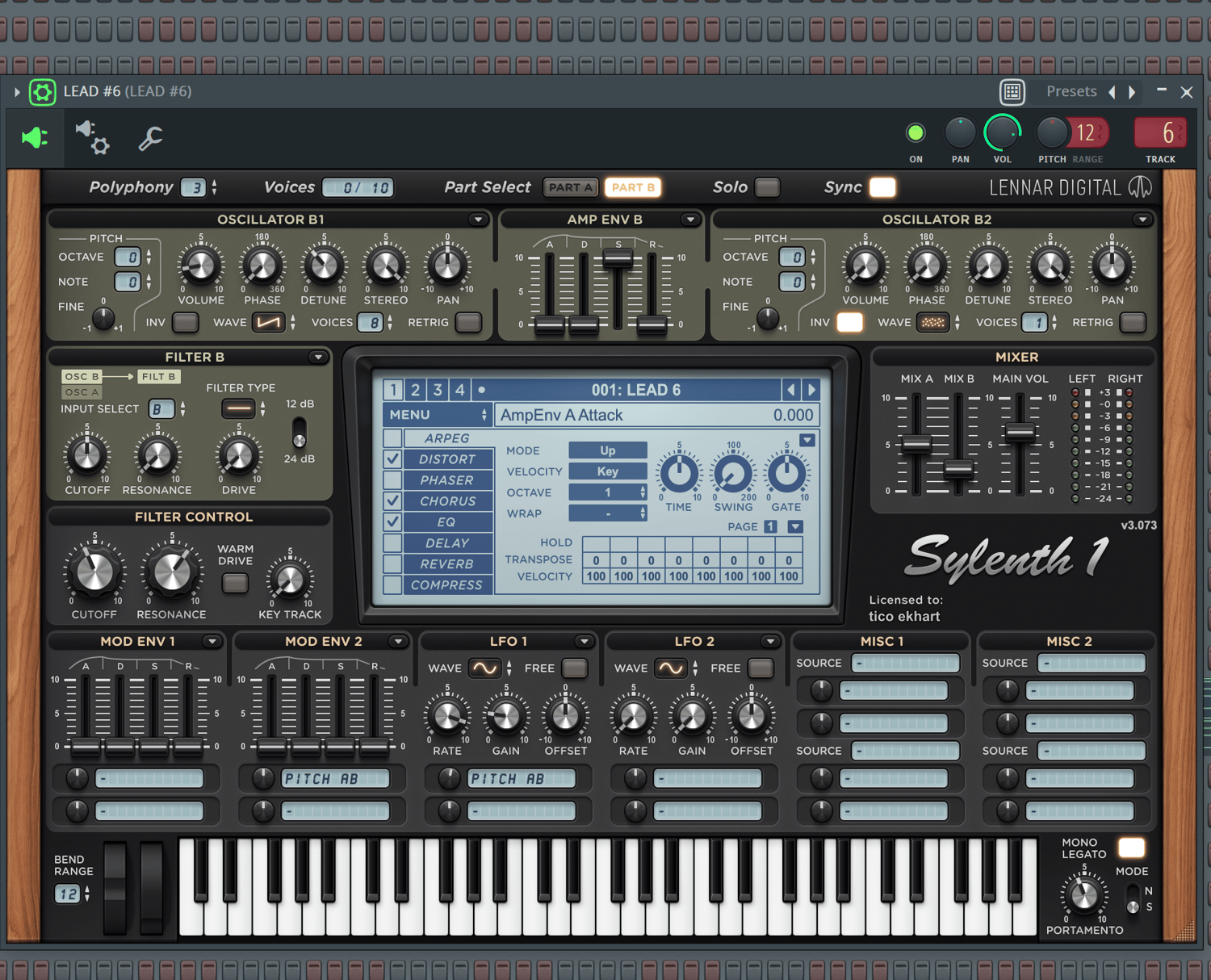Enable the ARPEG checkbox
Image resolution: width=1211 pixels, height=980 pixels.
coord(392,438)
